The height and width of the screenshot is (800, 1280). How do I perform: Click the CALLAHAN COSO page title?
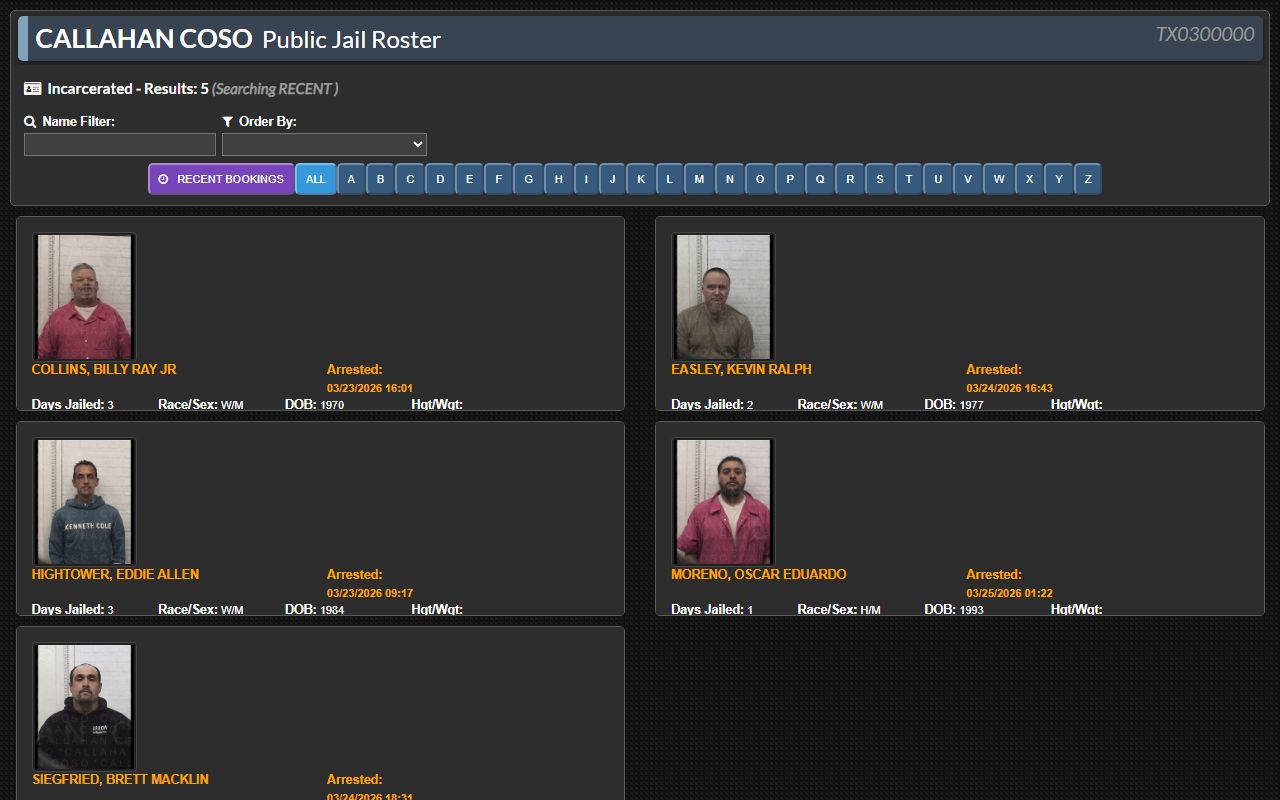pos(144,39)
